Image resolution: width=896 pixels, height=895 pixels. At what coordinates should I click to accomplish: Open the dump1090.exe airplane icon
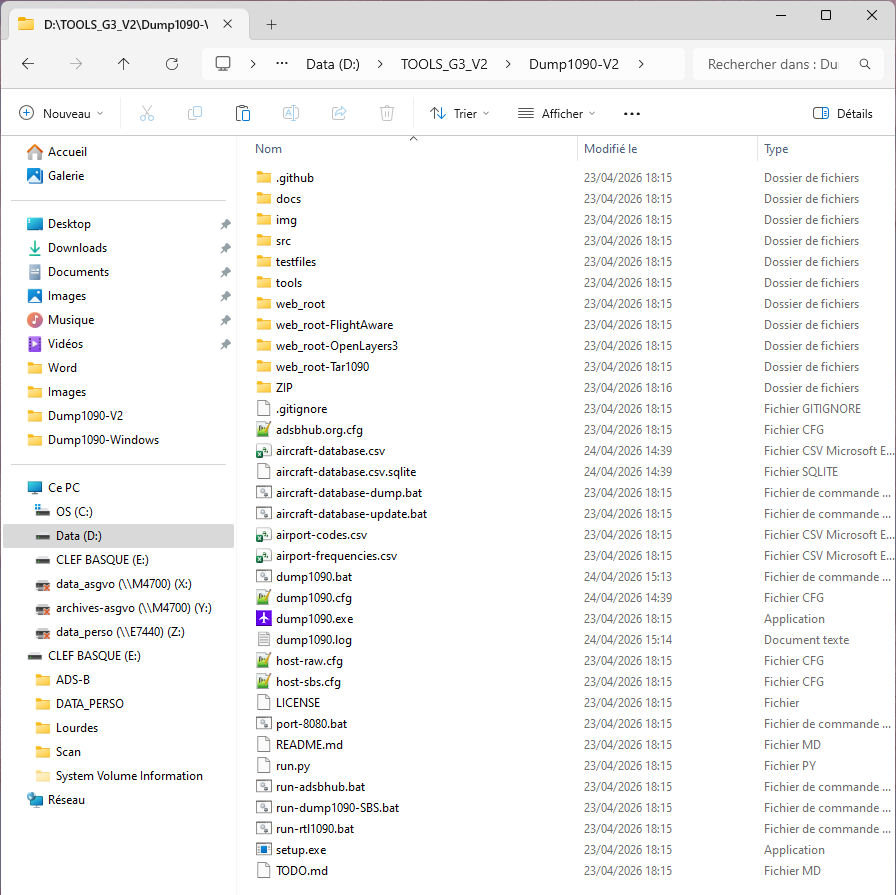tap(263, 618)
